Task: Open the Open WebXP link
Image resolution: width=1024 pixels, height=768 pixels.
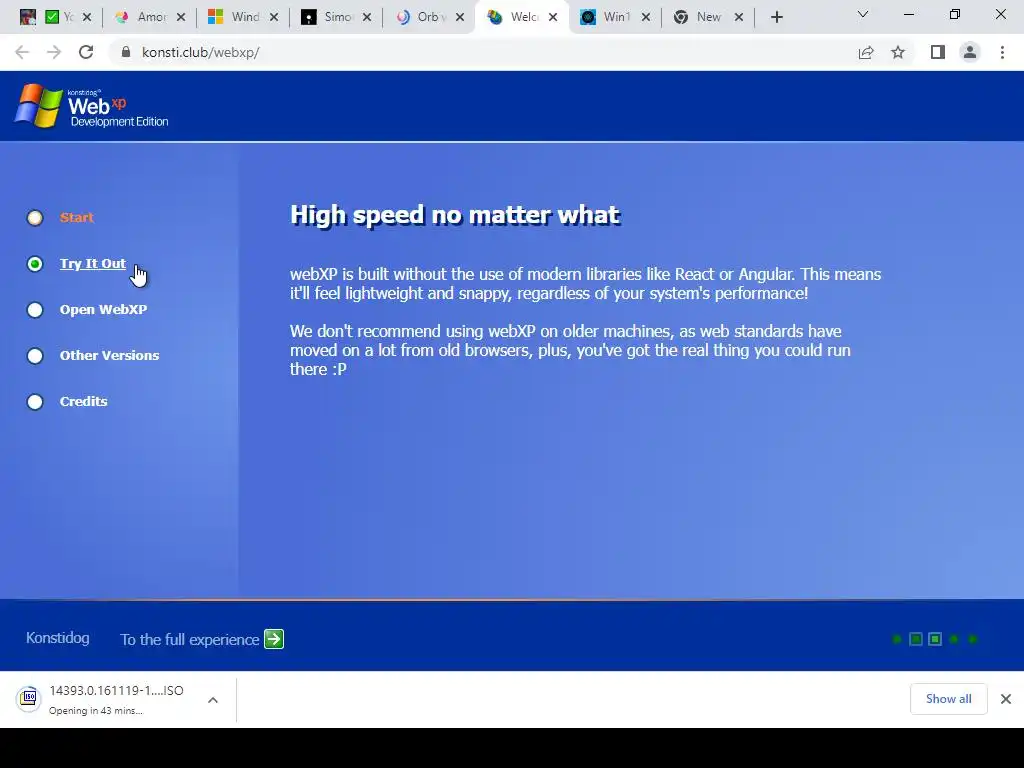Action: coord(103,310)
